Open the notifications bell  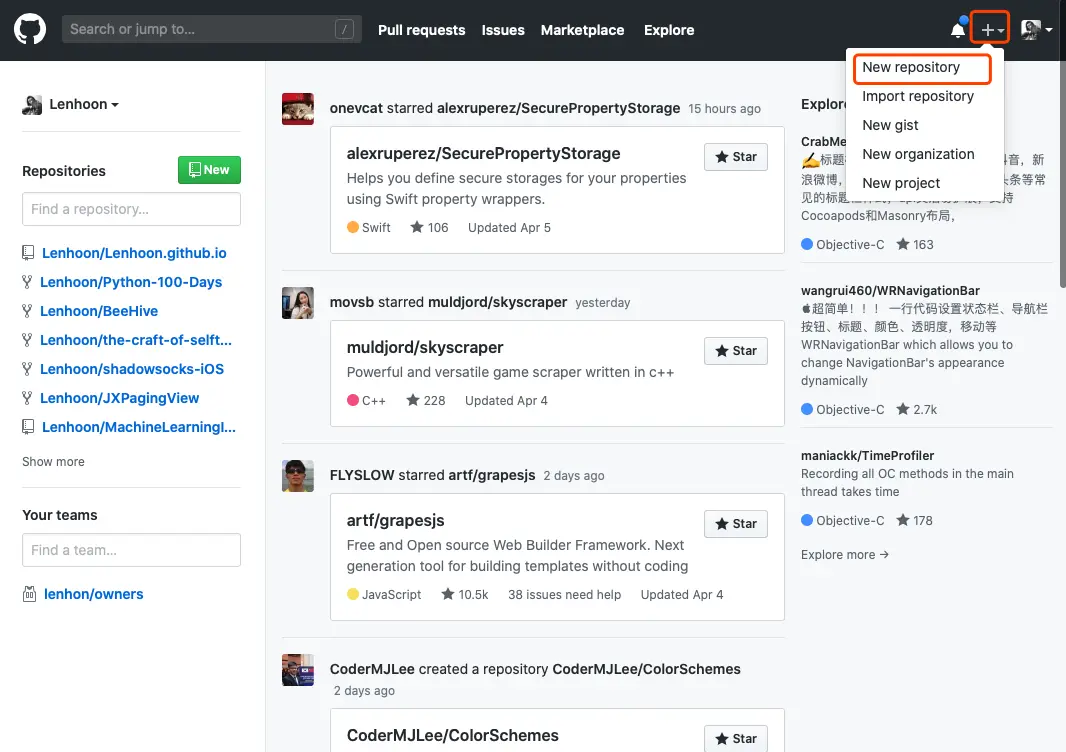click(958, 29)
